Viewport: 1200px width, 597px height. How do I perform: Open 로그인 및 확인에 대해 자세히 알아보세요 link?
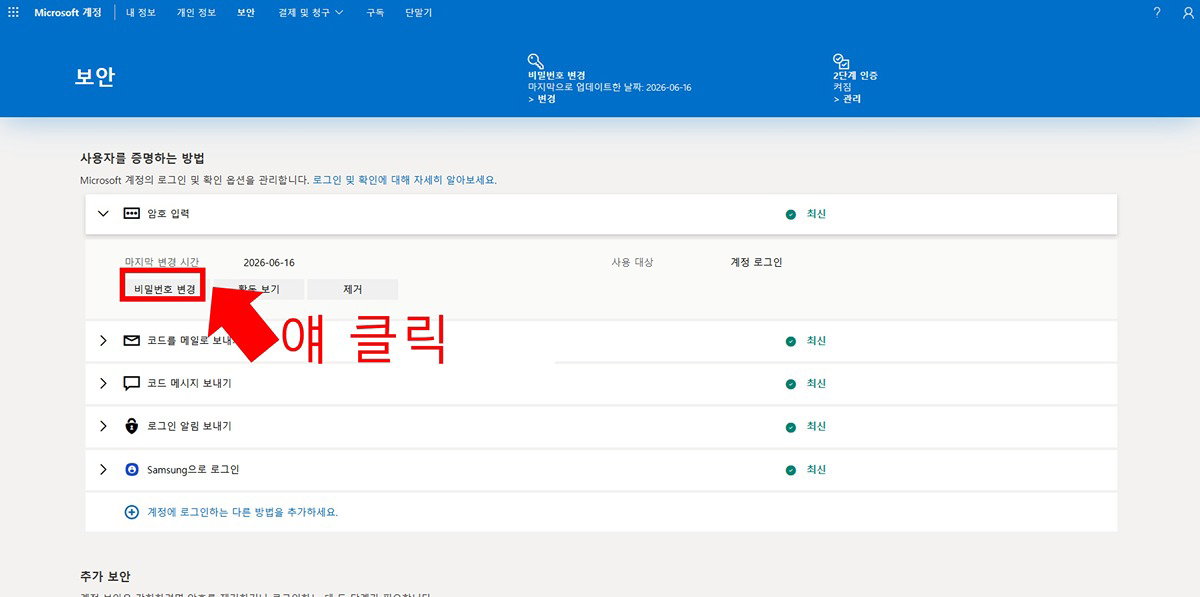[405, 180]
